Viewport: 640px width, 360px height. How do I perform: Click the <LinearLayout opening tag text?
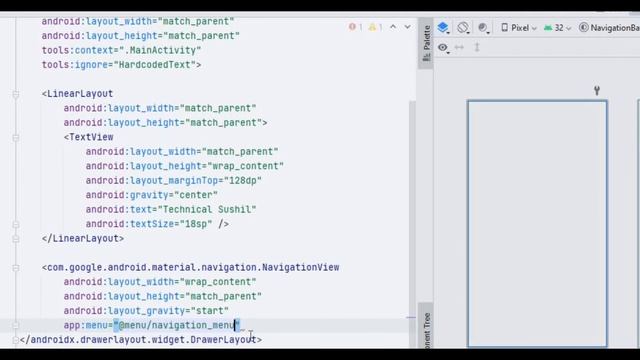(77, 94)
